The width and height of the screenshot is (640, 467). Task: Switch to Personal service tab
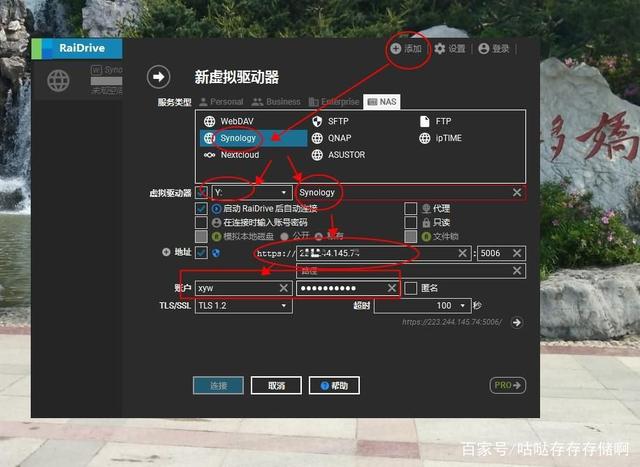(221, 102)
